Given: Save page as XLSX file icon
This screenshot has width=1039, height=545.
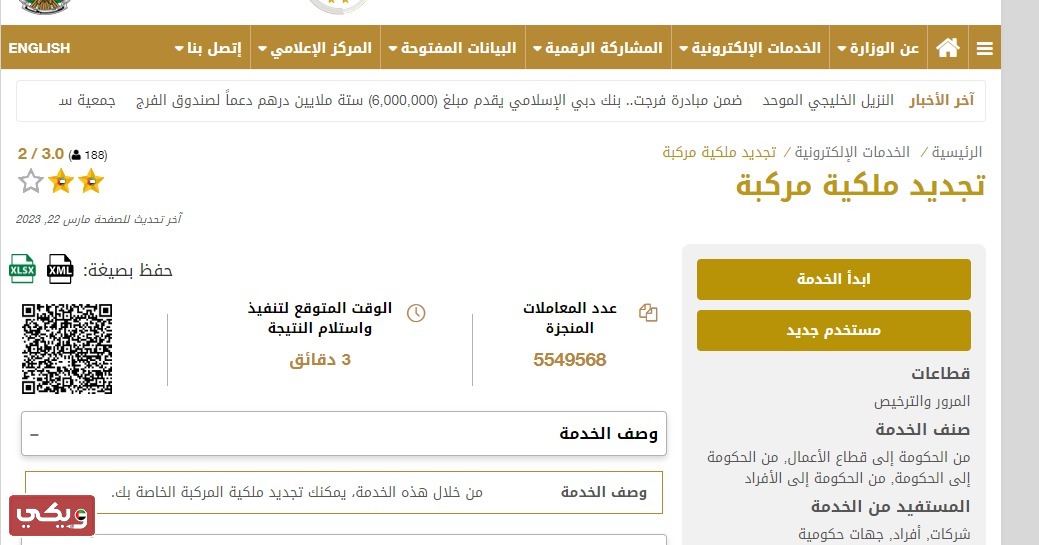Looking at the screenshot, I should (x=22, y=269).
